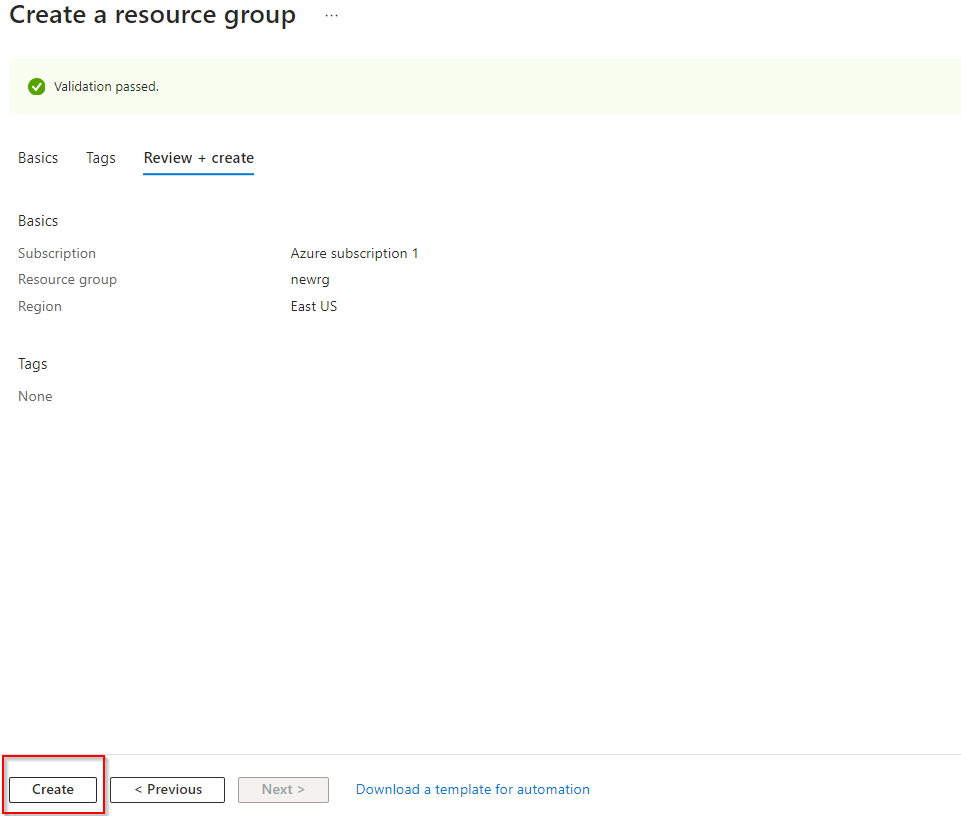Click the 'Azure subscription 1' value
Image resolution: width=961 pixels, height=816 pixels.
coord(354,253)
